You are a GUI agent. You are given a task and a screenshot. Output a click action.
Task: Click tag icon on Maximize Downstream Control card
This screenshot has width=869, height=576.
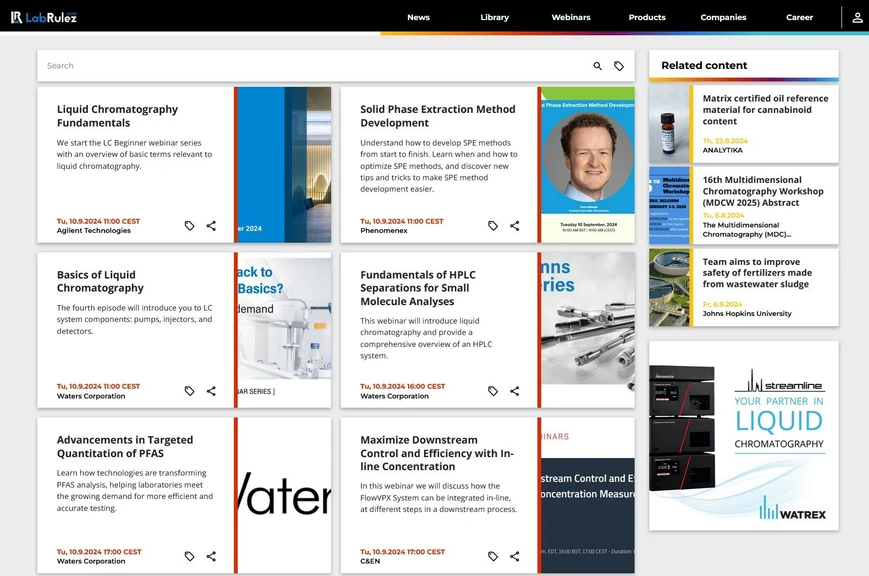493,556
